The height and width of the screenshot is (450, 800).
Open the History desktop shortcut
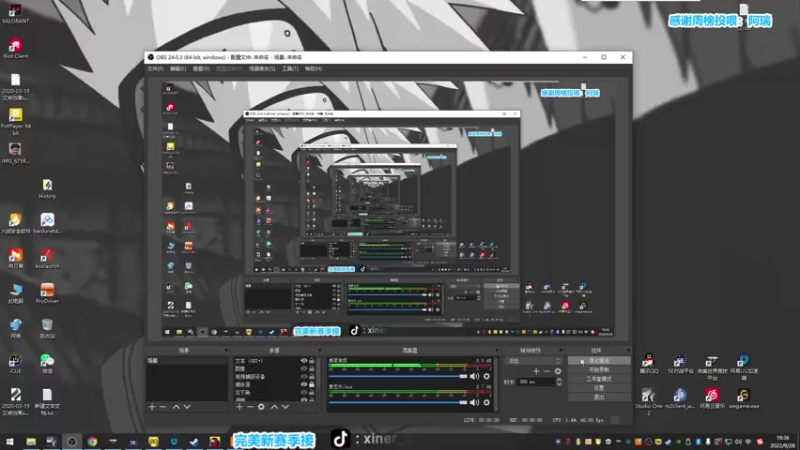point(47,189)
